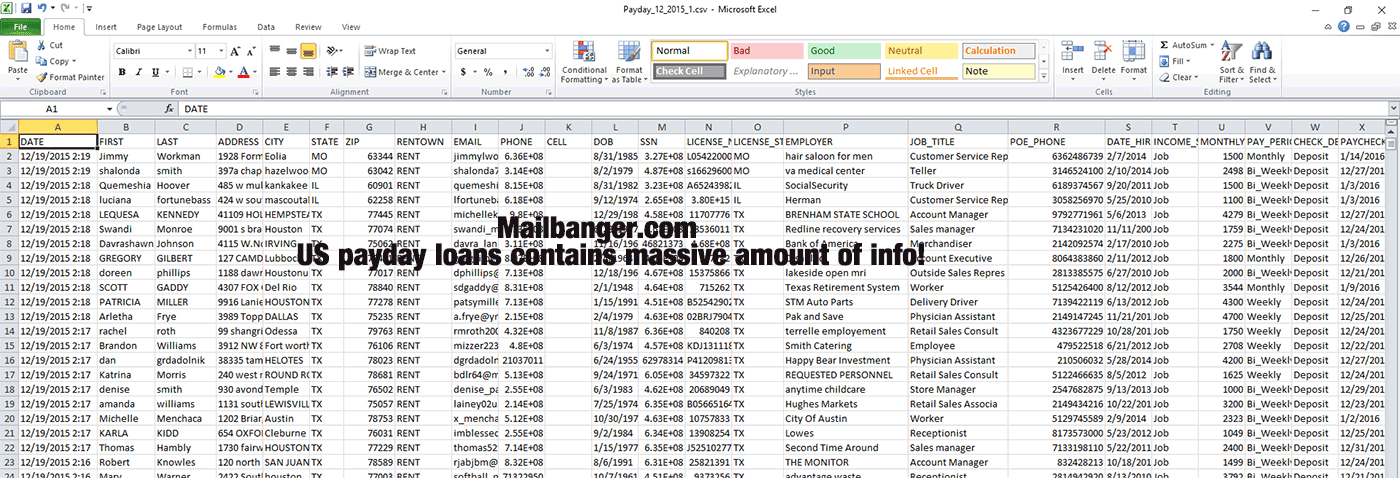Switch to the Formulas tab
The height and width of the screenshot is (478, 1400).
220,27
